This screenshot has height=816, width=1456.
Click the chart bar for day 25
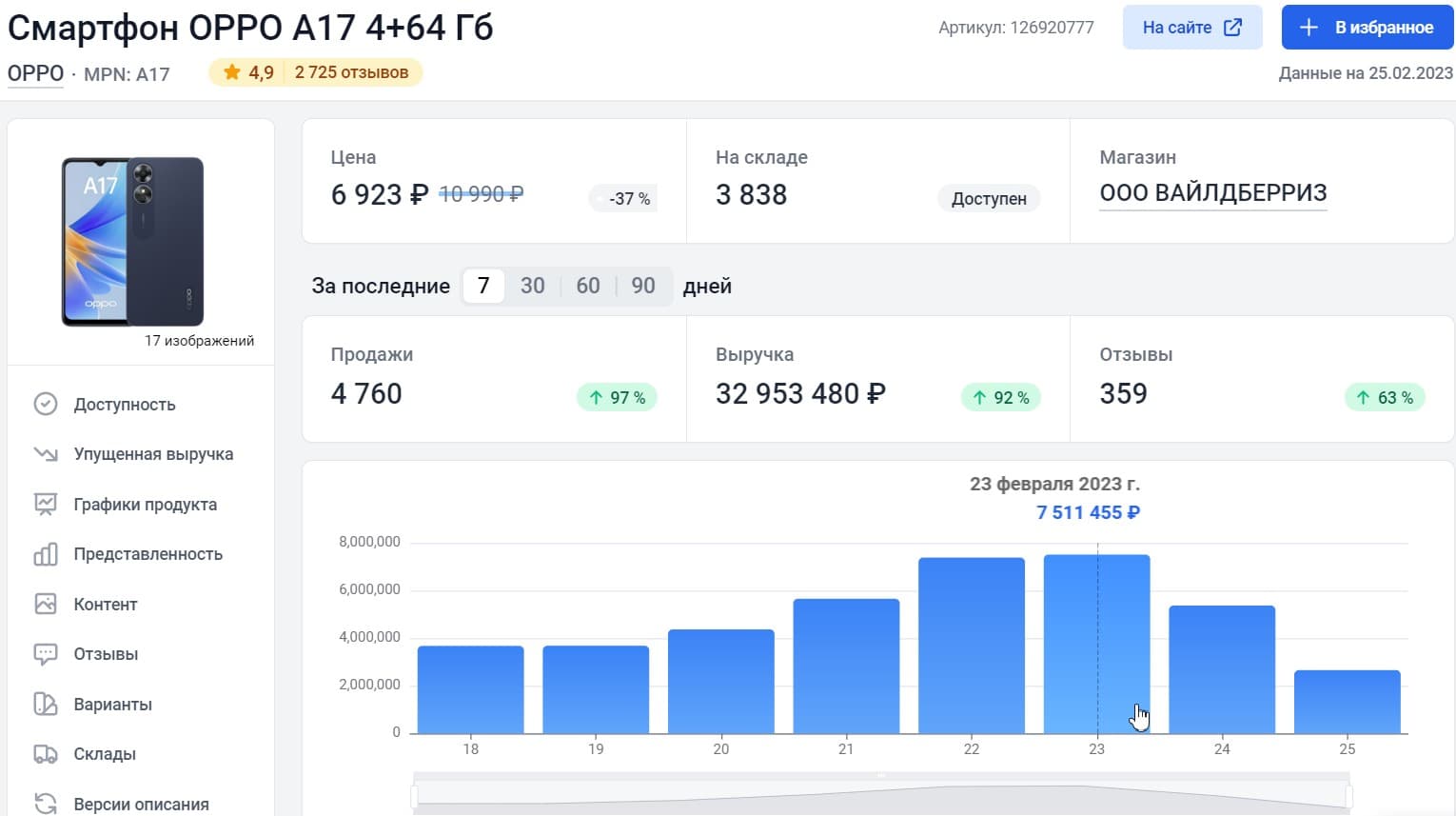pos(1348,702)
